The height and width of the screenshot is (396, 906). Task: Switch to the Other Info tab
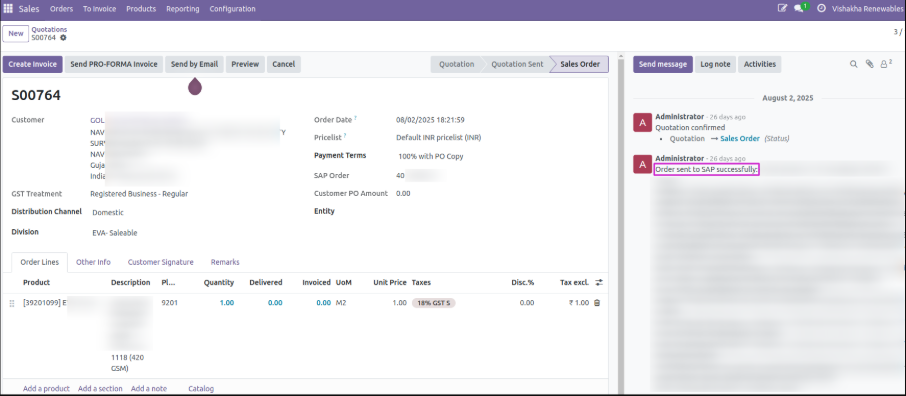point(93,262)
